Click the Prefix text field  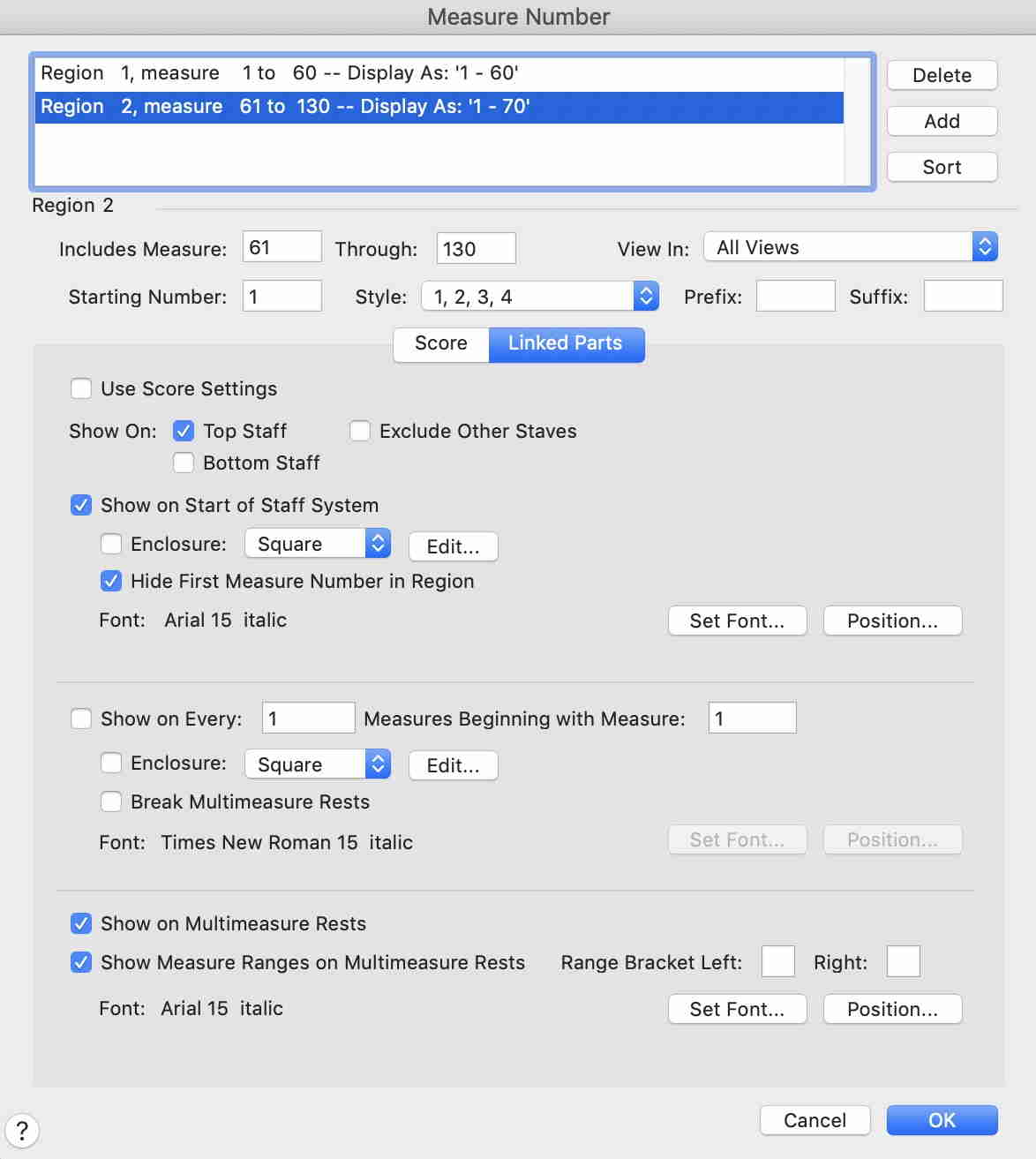point(795,297)
